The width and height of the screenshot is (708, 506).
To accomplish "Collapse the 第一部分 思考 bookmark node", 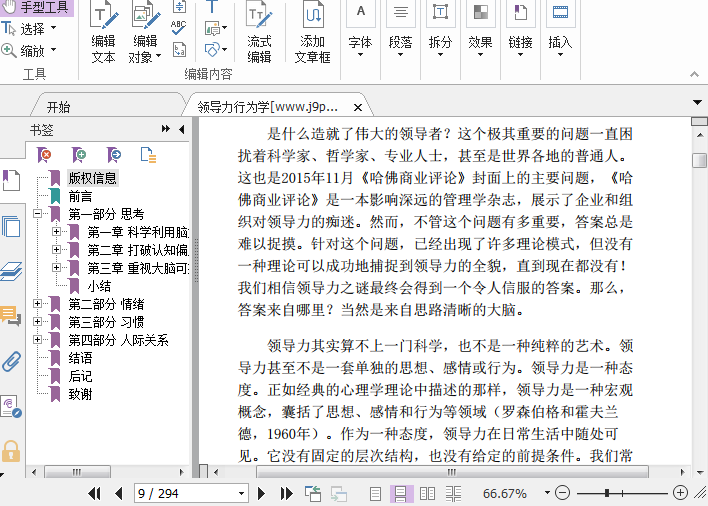I will point(38,214).
